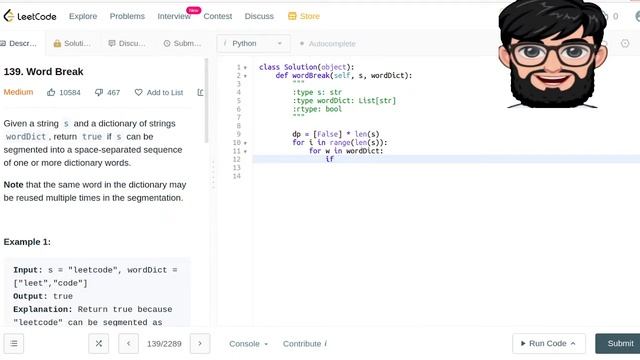The width and height of the screenshot is (640, 360).
Task: Switch to the Solution tab
Action: [72, 43]
